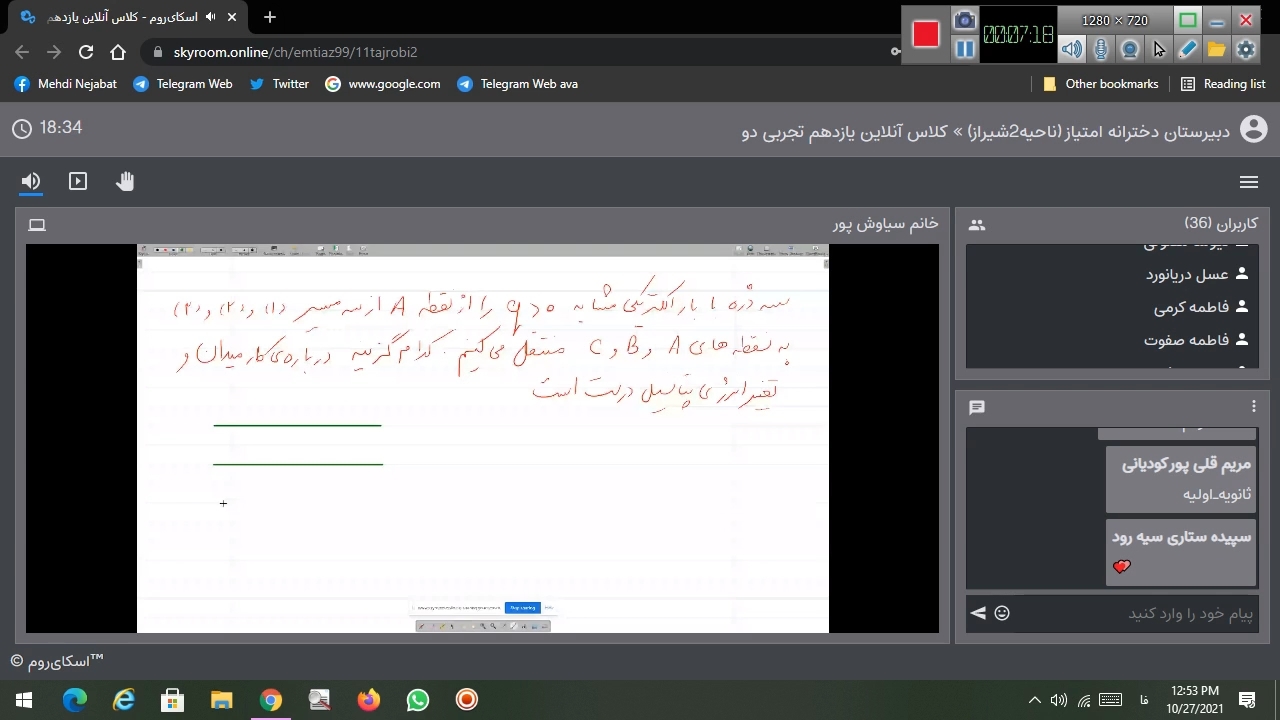Toggle Skyroom speaker sound
This screenshot has height=720, width=1280.
[x=31, y=181]
